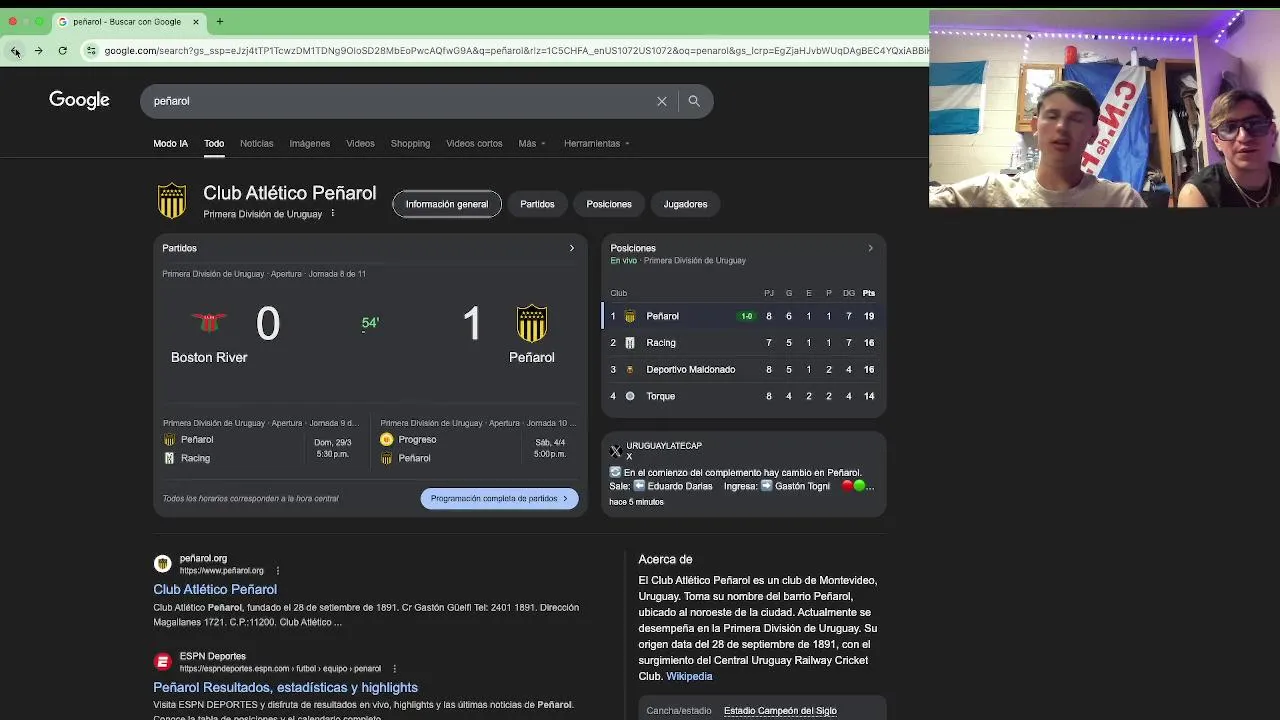This screenshot has height=720, width=1280.
Task: Open the Estadio Campeón del Siglo link
Action: coord(780,711)
